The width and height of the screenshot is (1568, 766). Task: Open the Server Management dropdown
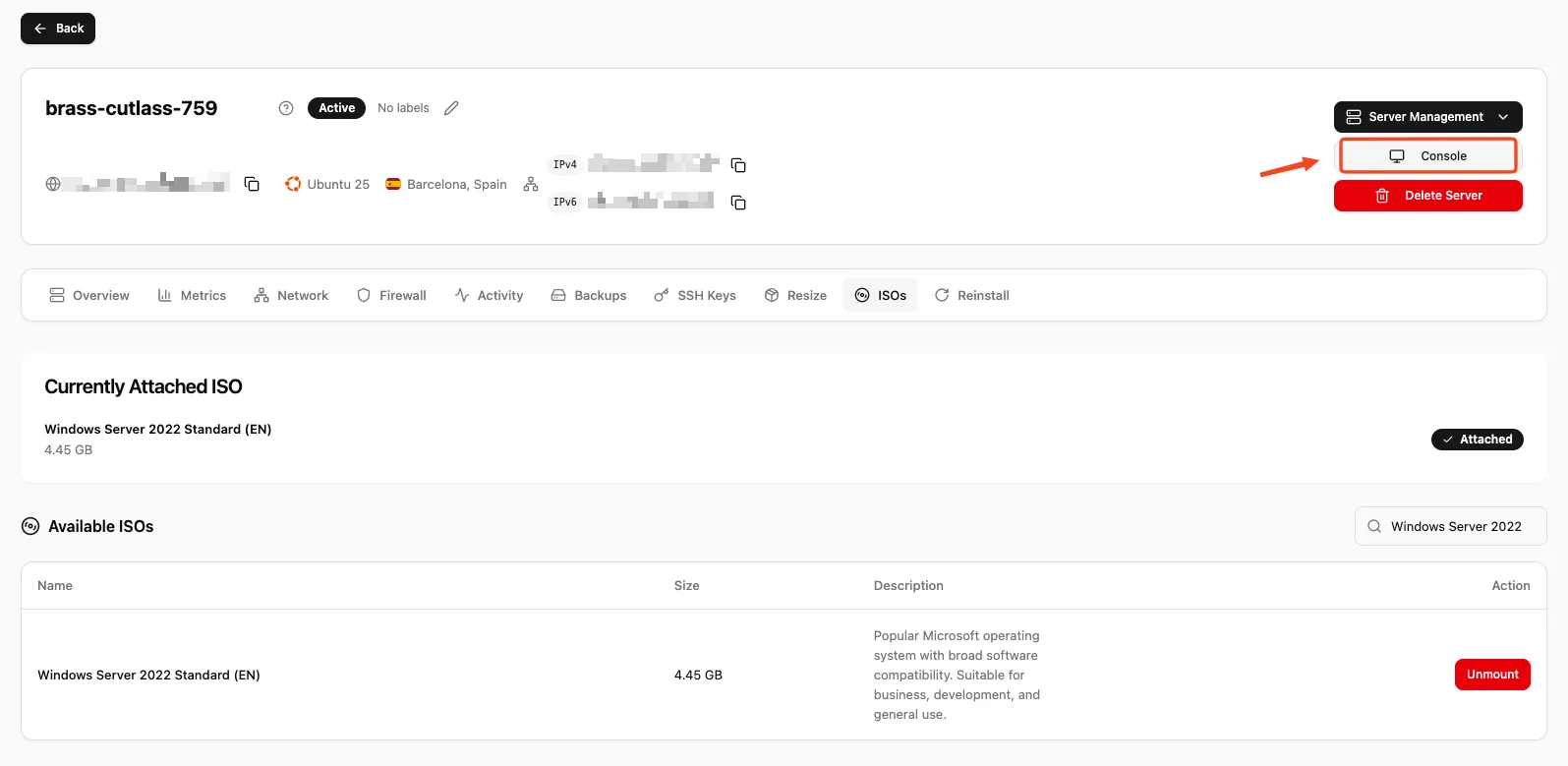pyautogui.click(x=1427, y=117)
